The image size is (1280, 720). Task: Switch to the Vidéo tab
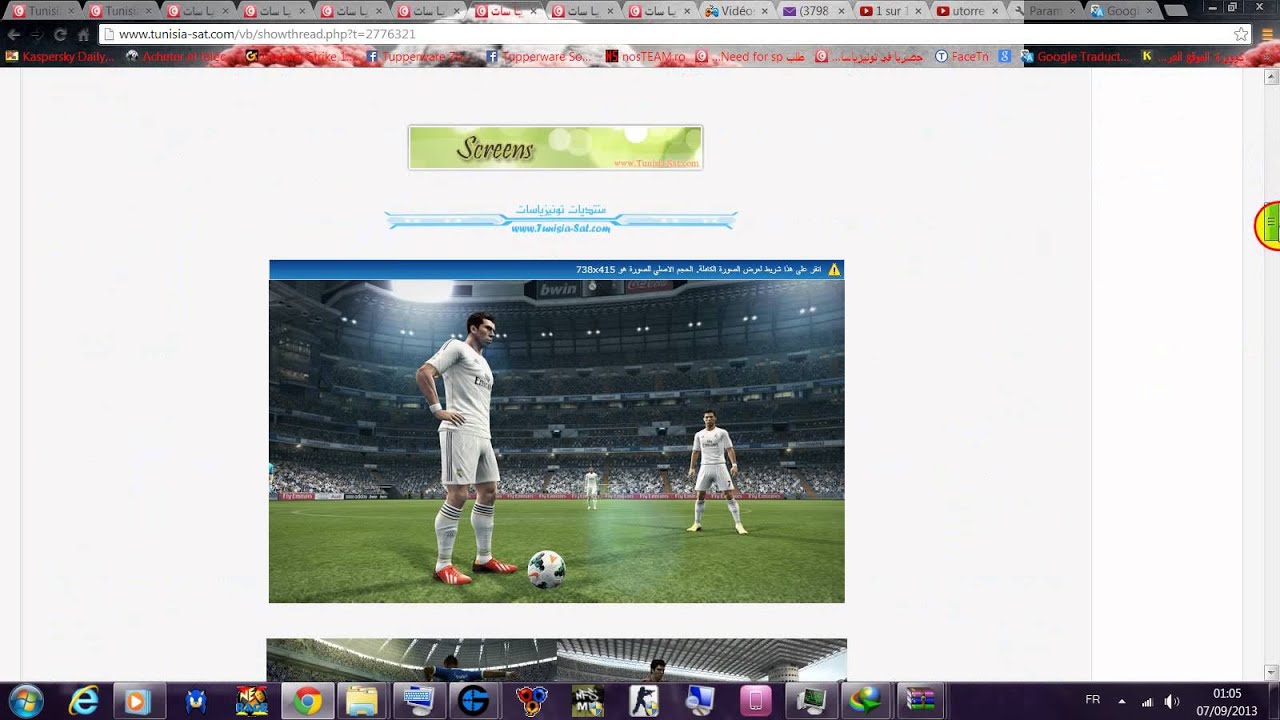point(737,11)
